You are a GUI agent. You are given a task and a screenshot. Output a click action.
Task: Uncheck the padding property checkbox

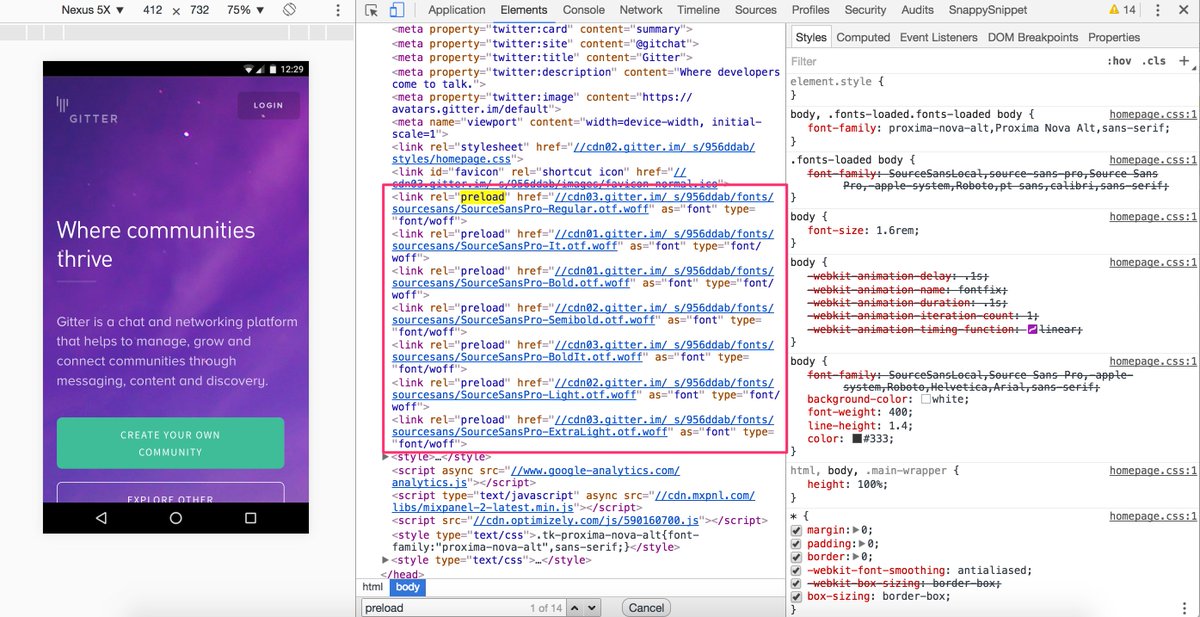(x=797, y=544)
